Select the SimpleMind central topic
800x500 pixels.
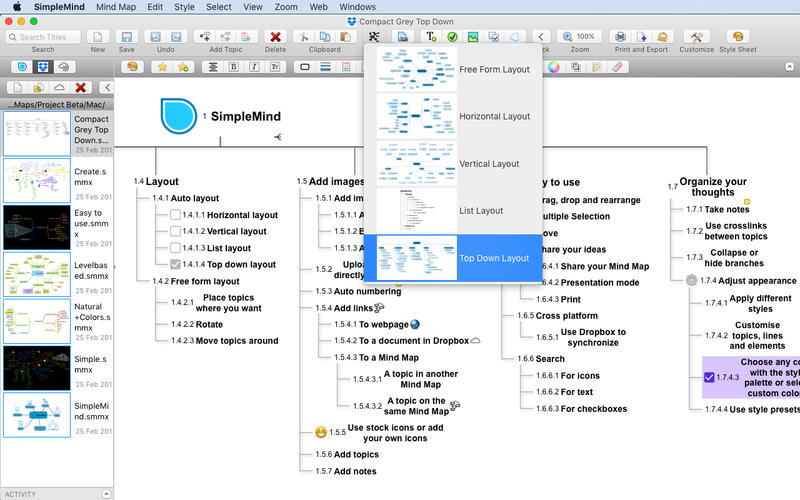click(x=245, y=116)
